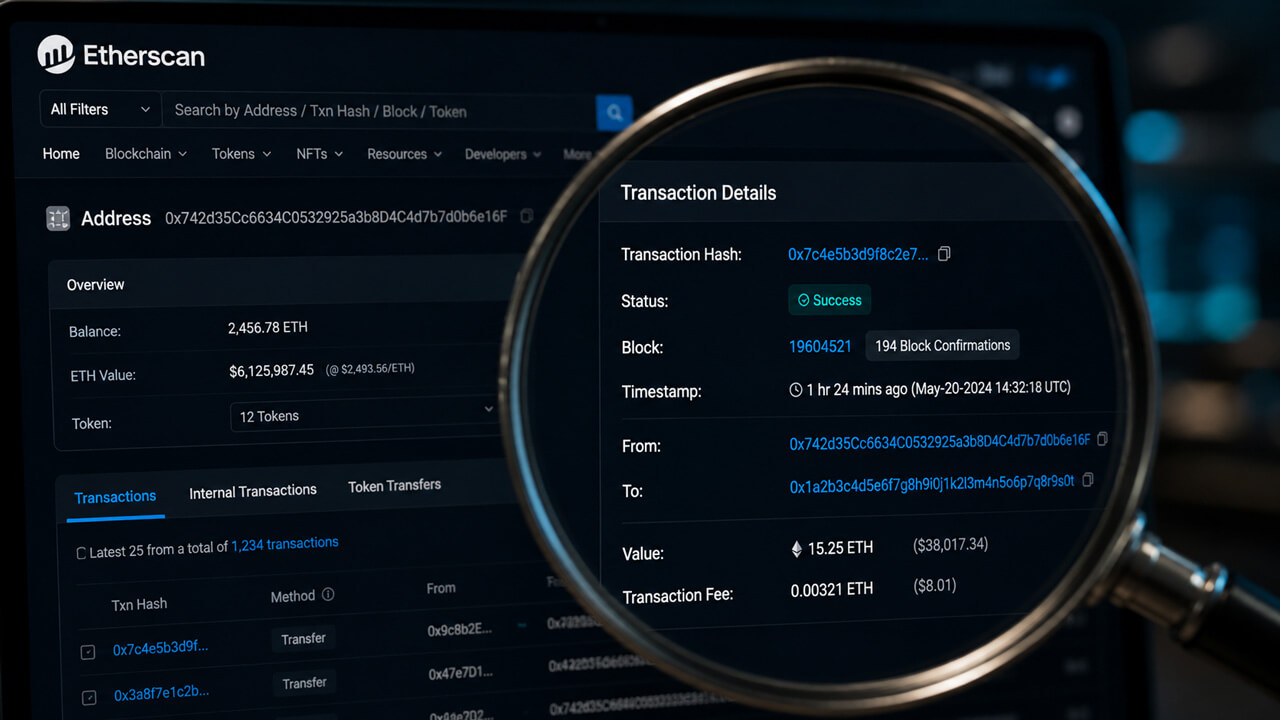Click the From address 0x47e7D1 in list
The width and height of the screenshot is (1280, 720).
click(x=461, y=673)
